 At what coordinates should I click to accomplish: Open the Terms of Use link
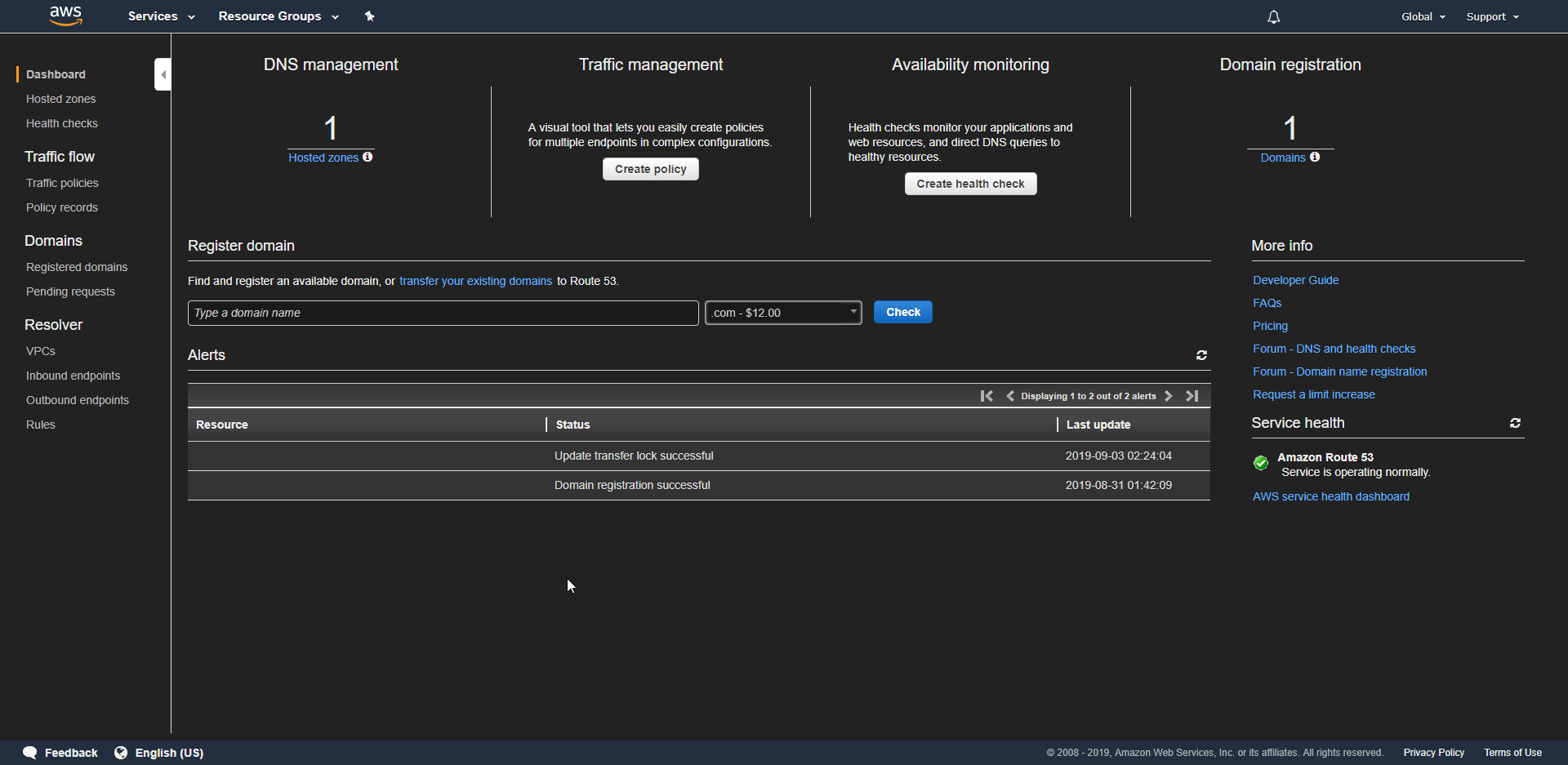pos(1512,753)
